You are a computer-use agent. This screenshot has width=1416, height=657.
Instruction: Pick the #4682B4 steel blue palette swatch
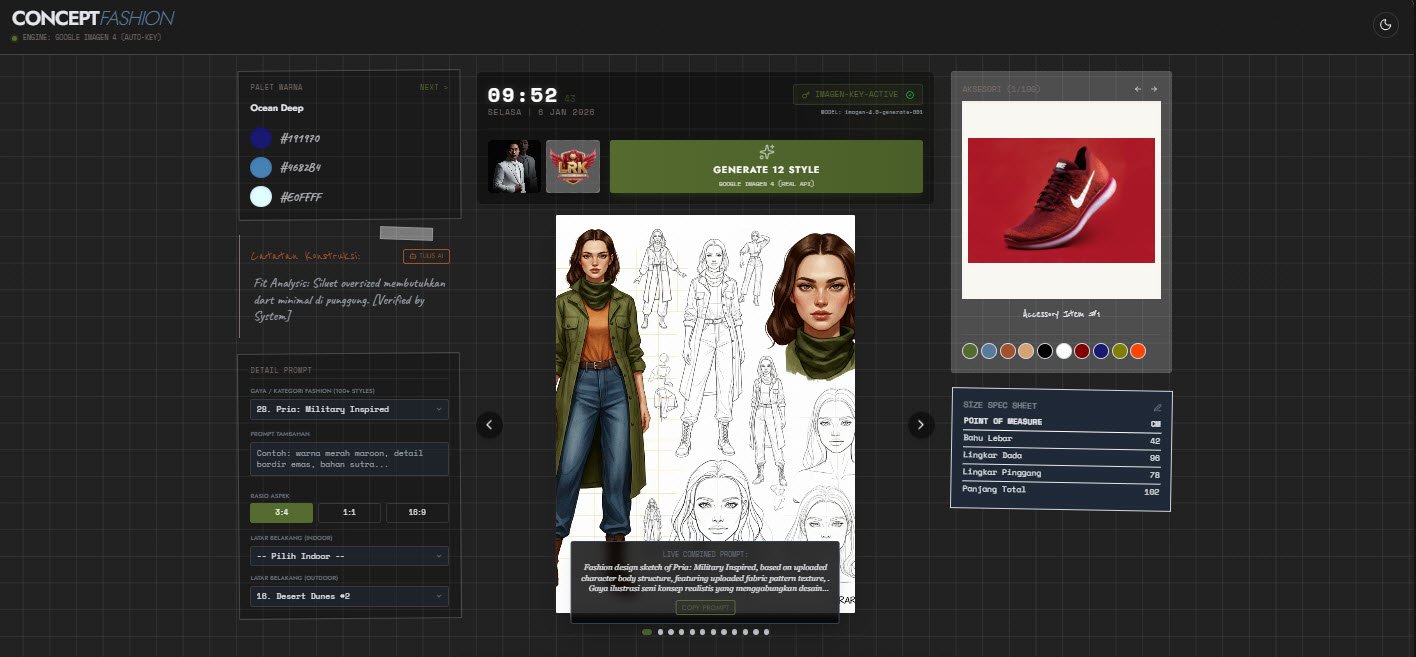261,167
